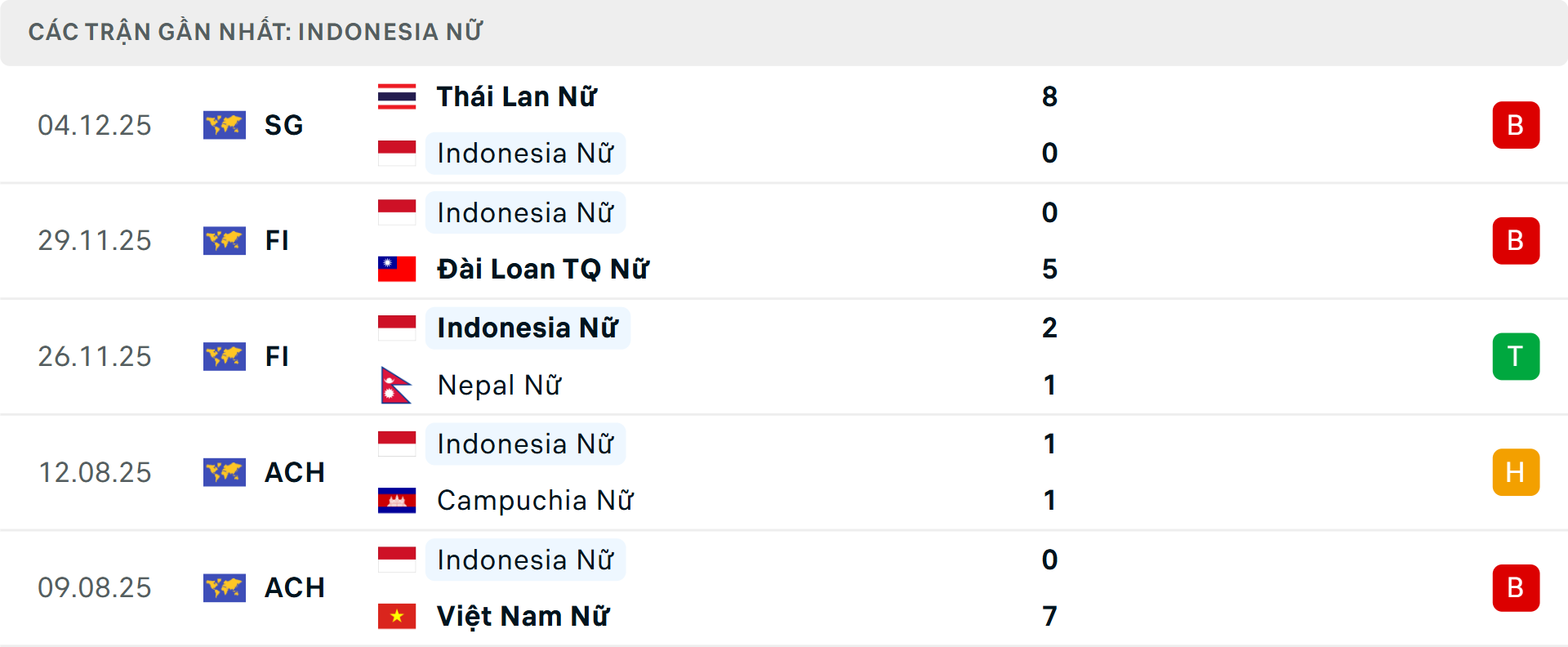Click the Đài Loan TQ Nữ flag icon
This screenshot has height=647, width=1568.
396,269
